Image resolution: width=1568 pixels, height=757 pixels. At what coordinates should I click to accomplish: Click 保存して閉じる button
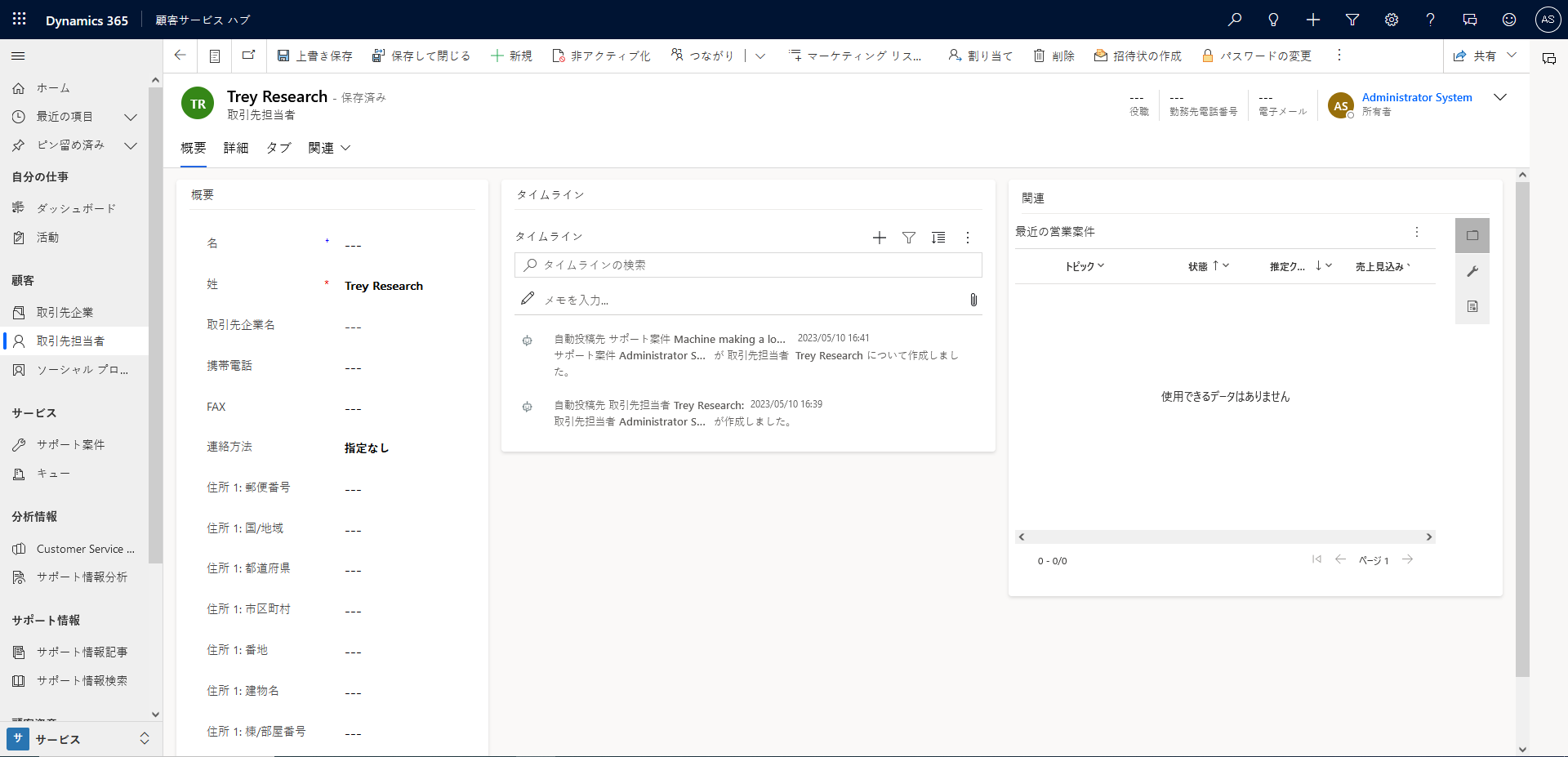click(x=421, y=56)
